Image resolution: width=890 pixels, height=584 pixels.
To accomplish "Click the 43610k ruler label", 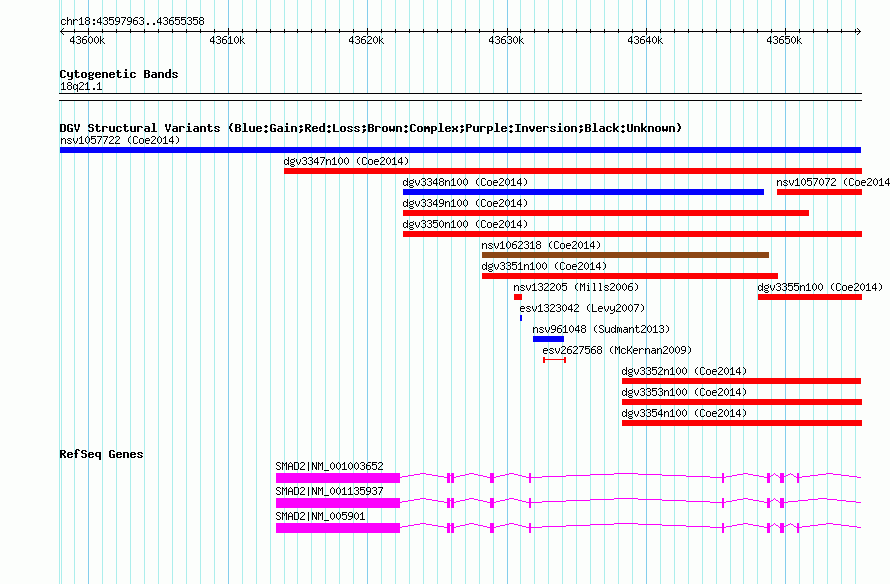I will coord(227,40).
